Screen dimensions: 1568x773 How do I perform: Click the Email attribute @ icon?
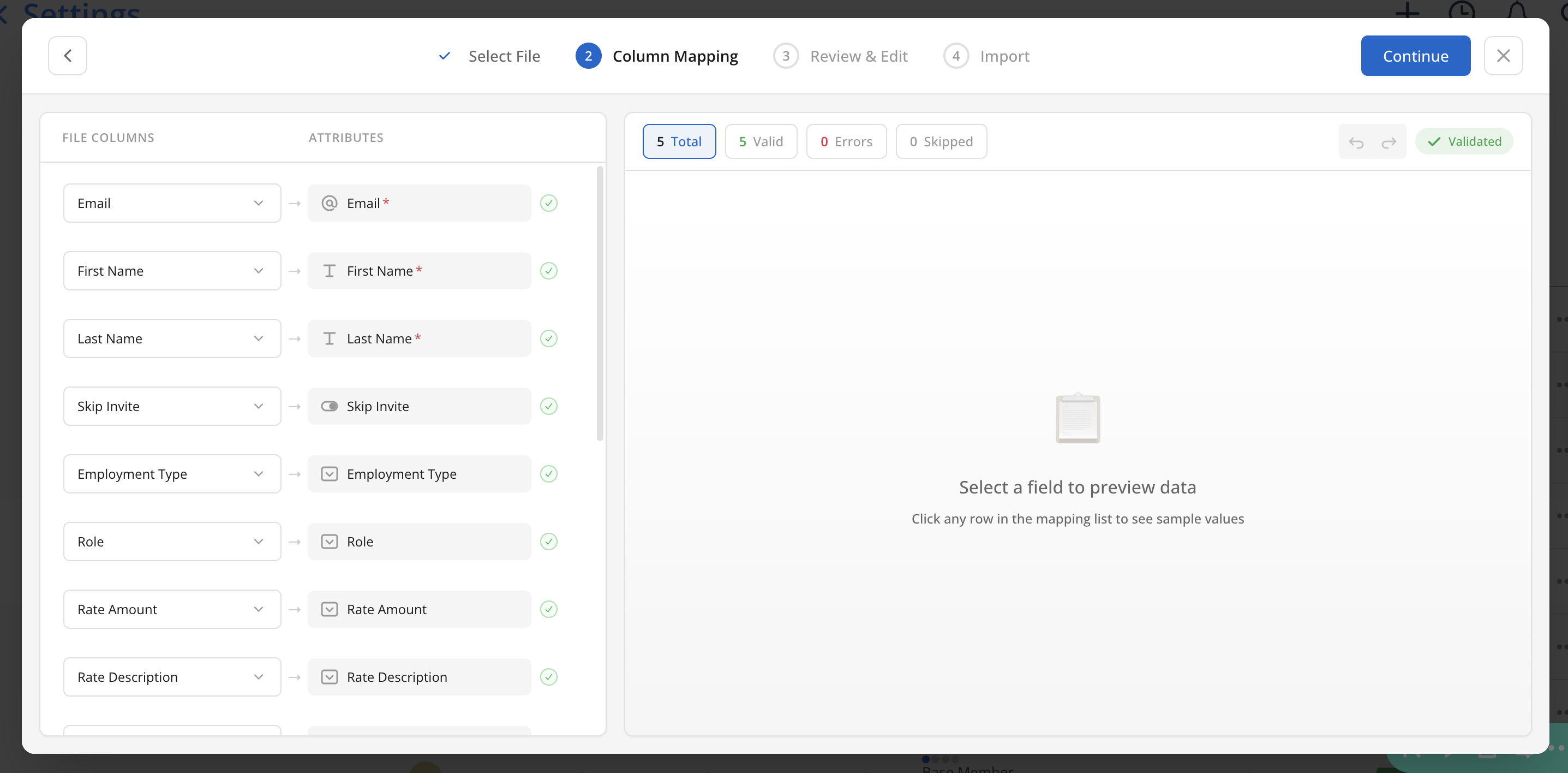point(330,204)
